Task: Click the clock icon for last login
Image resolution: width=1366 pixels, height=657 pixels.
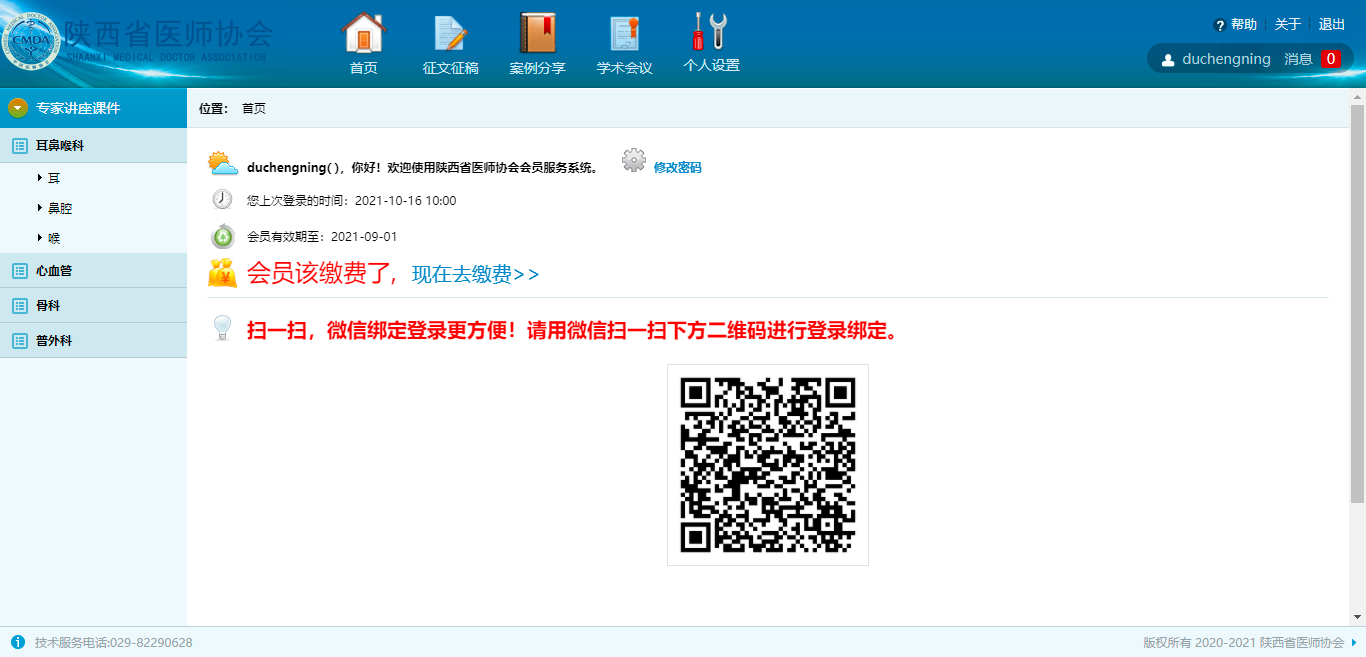Action: [x=222, y=199]
